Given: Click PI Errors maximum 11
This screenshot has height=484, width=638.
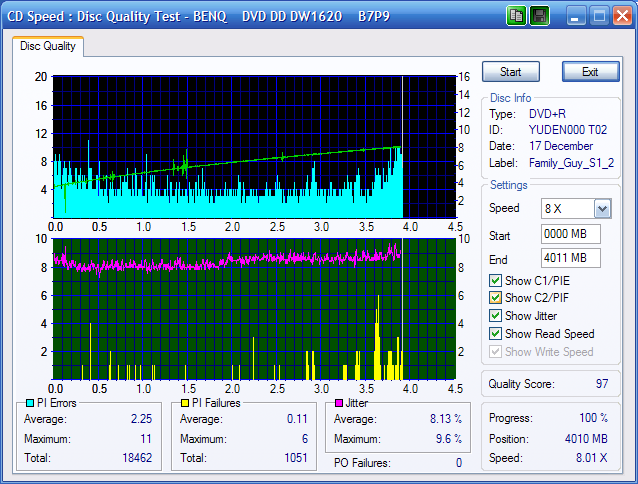Looking at the screenshot, I should pyautogui.click(x=146, y=439).
